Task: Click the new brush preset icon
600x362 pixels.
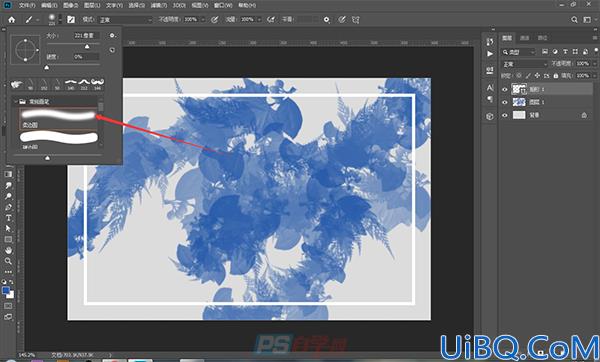Action: [112, 50]
